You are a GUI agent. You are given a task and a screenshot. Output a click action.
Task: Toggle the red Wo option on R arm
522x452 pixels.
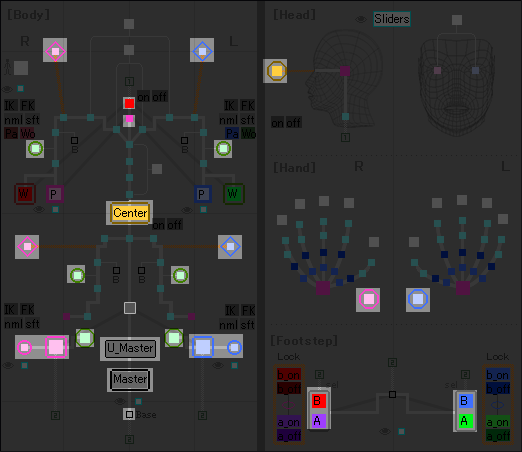coord(28,133)
